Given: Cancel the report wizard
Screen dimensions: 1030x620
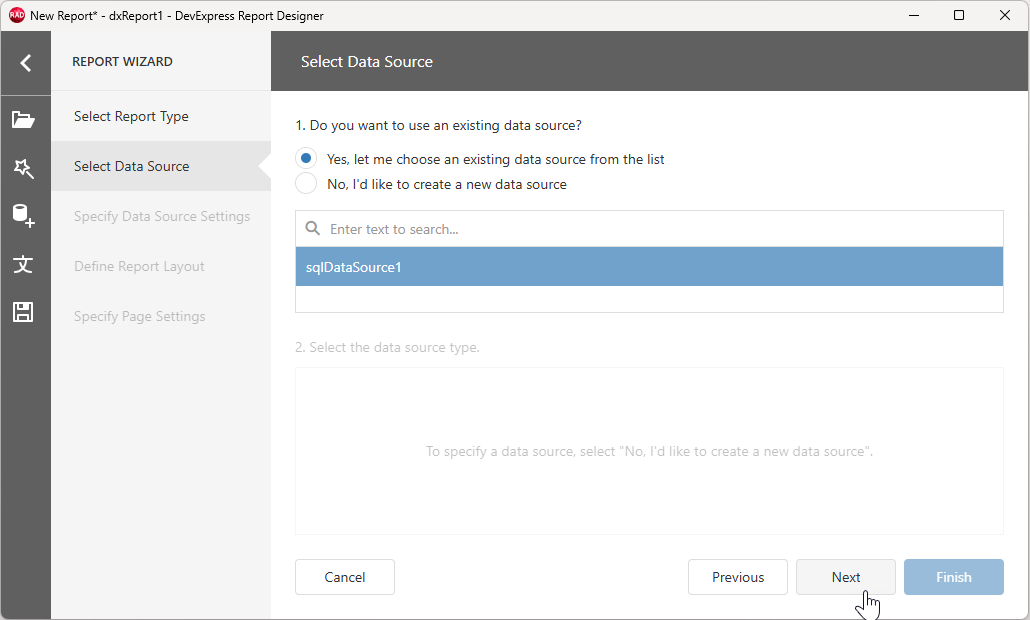Looking at the screenshot, I should pos(344,577).
